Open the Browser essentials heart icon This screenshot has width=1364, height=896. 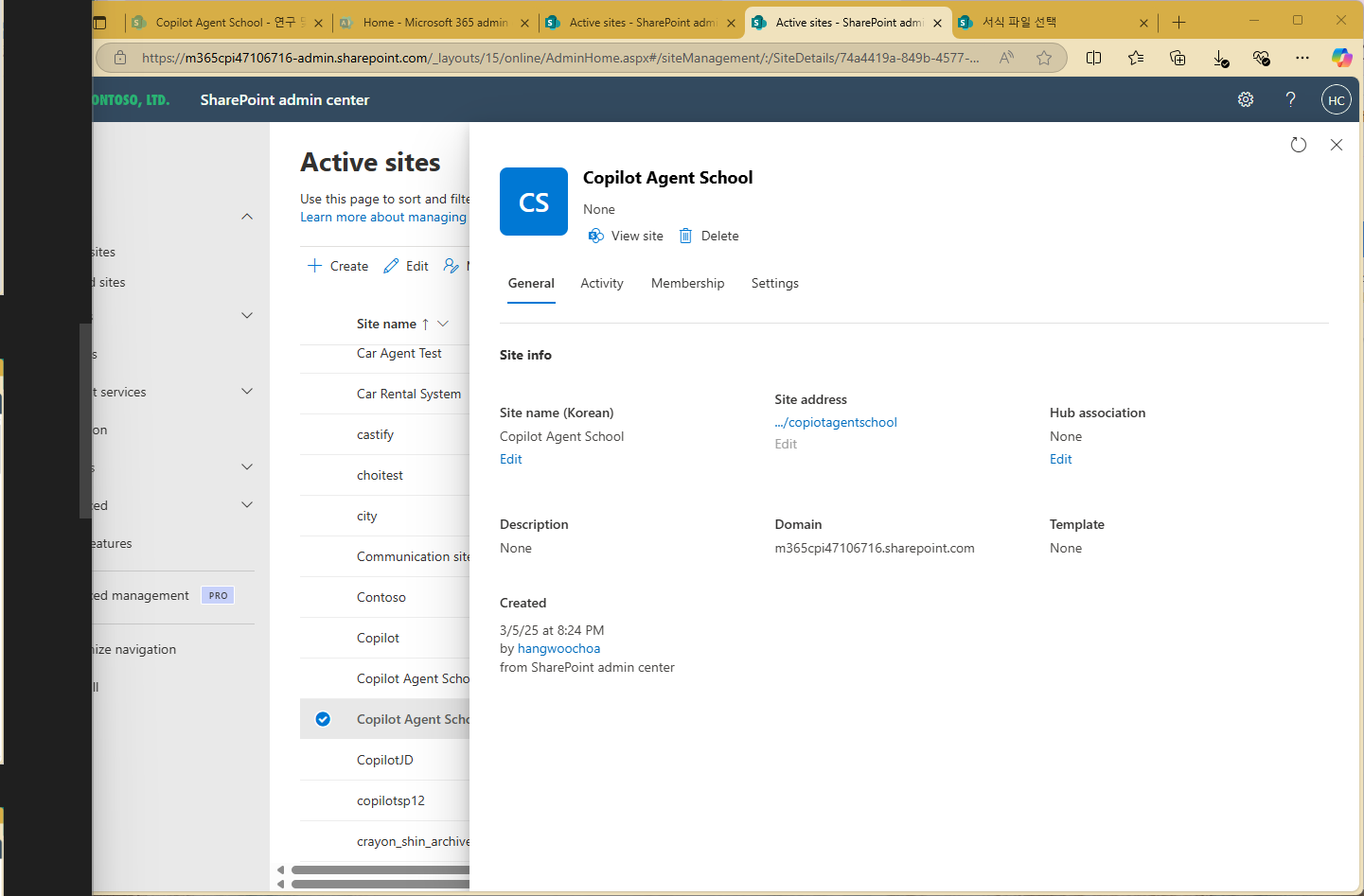click(1261, 58)
